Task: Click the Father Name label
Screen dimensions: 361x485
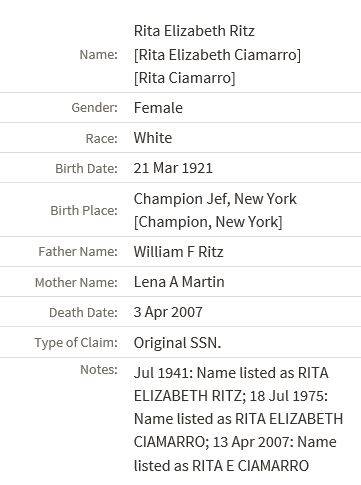Action: [x=78, y=252]
